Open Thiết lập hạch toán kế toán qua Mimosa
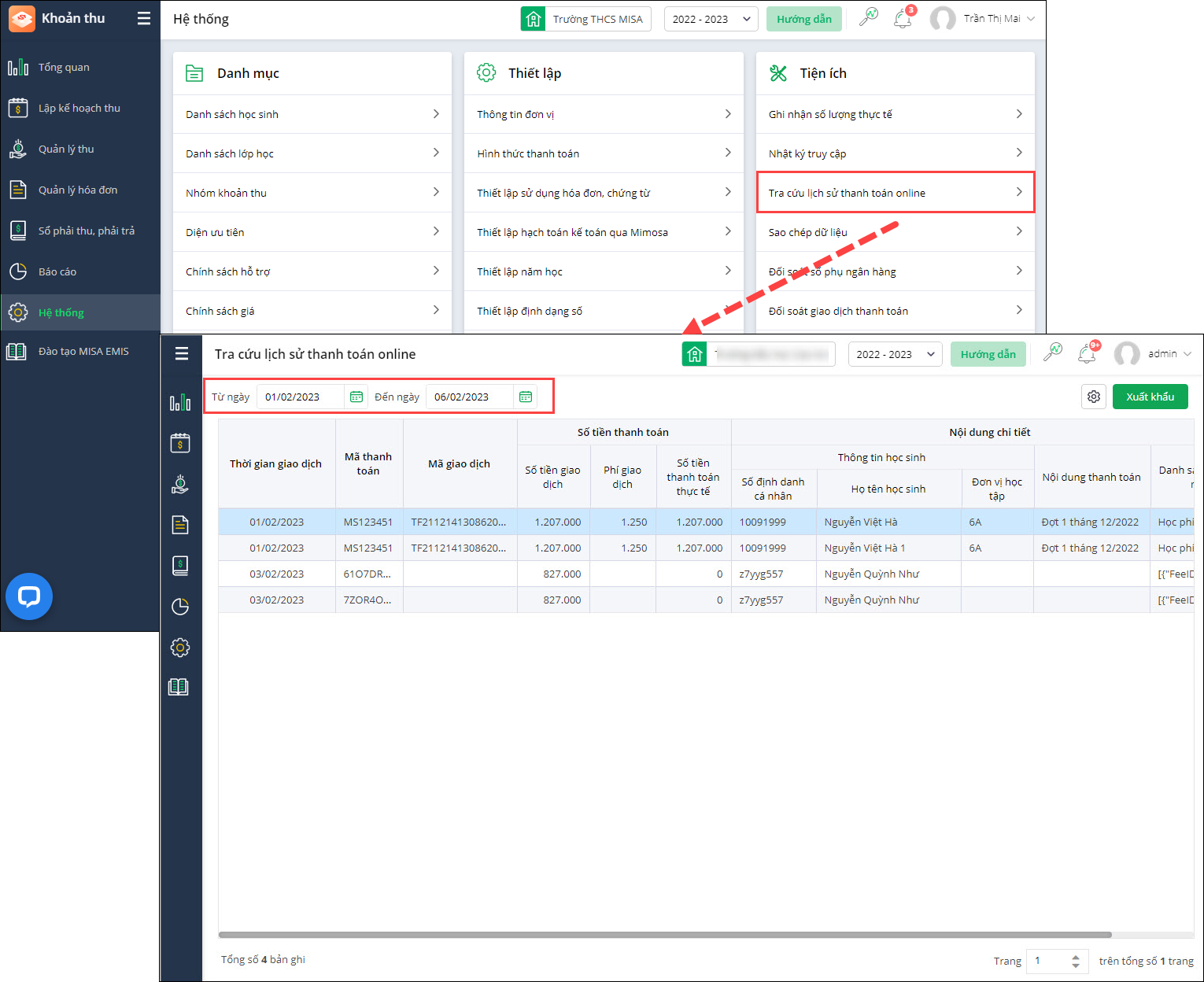The image size is (1204, 982). coord(604,232)
